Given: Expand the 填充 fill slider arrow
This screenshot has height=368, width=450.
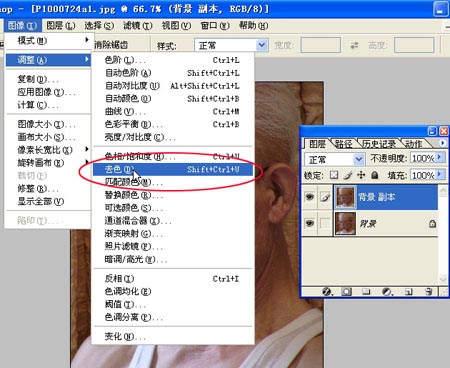Looking at the screenshot, I should [440, 175].
